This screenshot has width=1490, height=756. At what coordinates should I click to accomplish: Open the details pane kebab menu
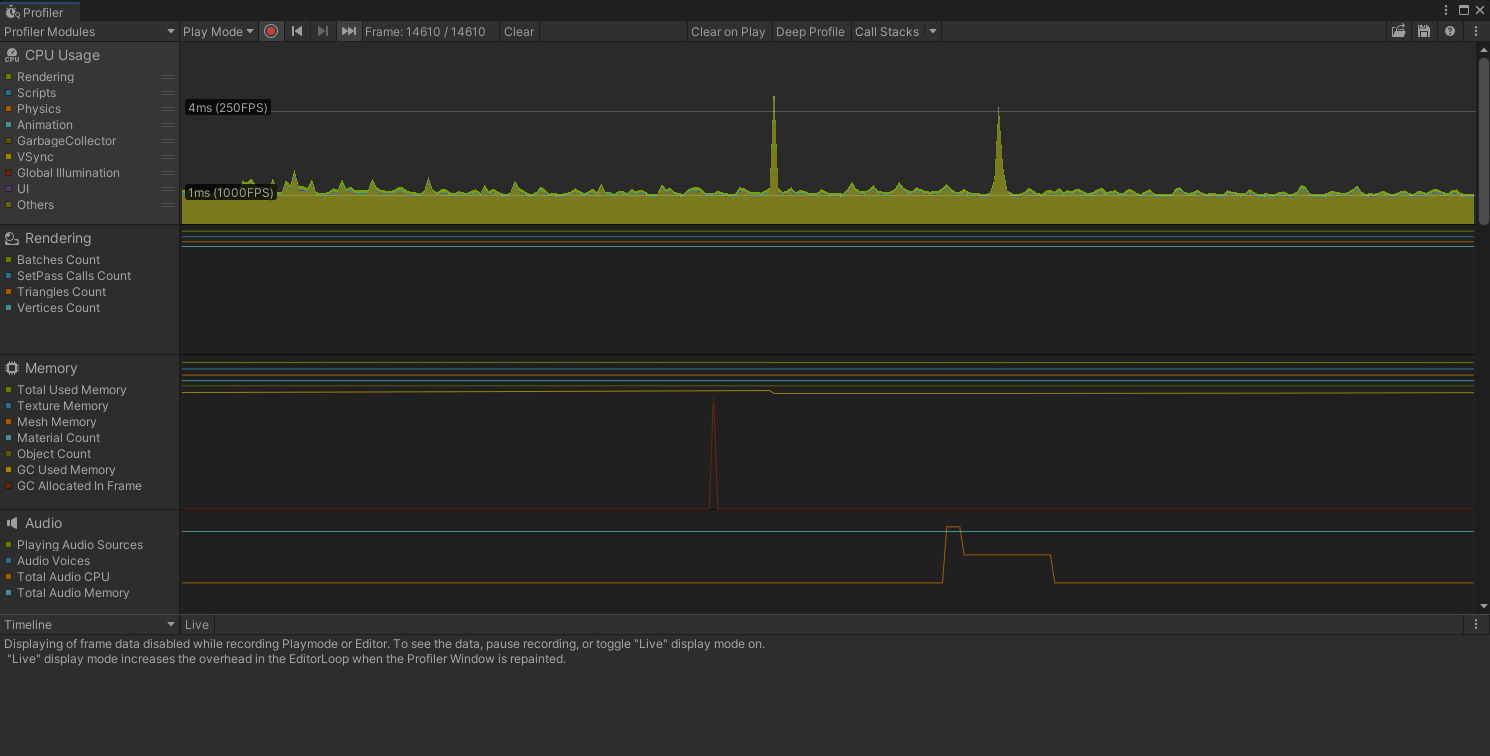1476,624
